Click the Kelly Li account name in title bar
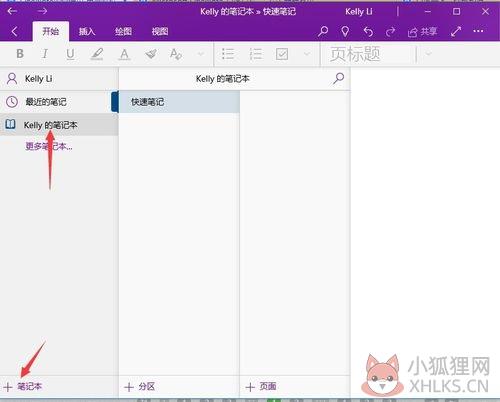 click(x=359, y=12)
